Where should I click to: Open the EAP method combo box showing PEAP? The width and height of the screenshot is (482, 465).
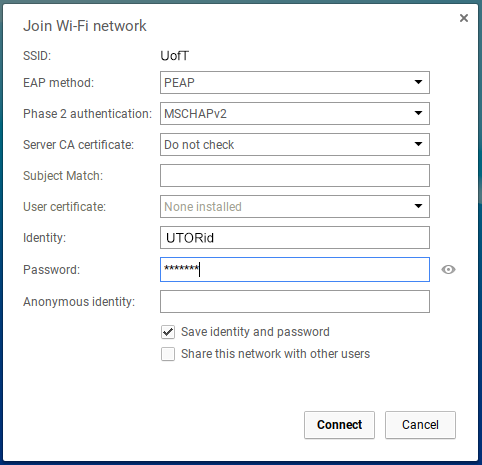pyautogui.click(x=295, y=82)
